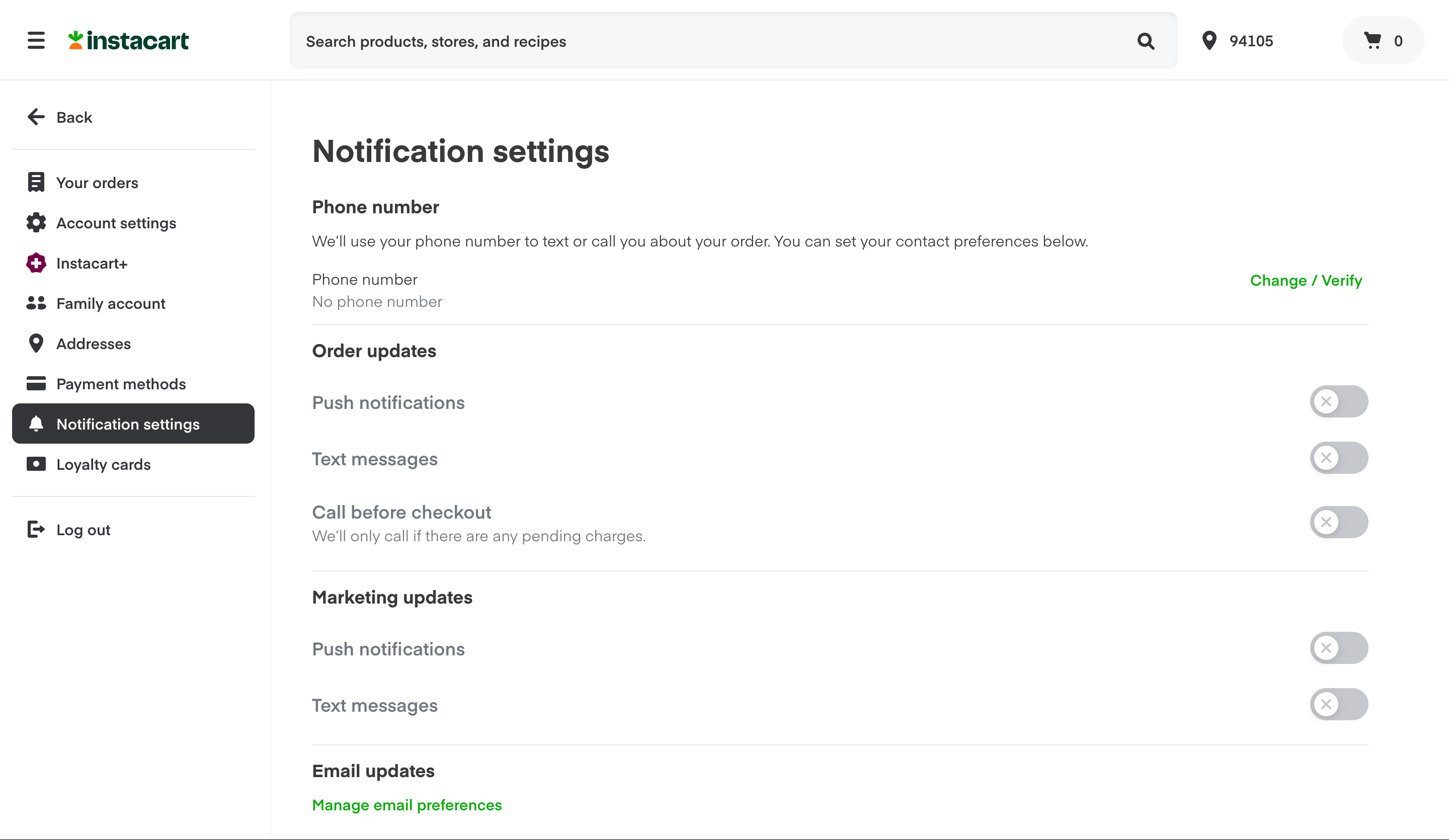Click the pin icon for Addresses
Screen dimensions: 1449x840
36,343
